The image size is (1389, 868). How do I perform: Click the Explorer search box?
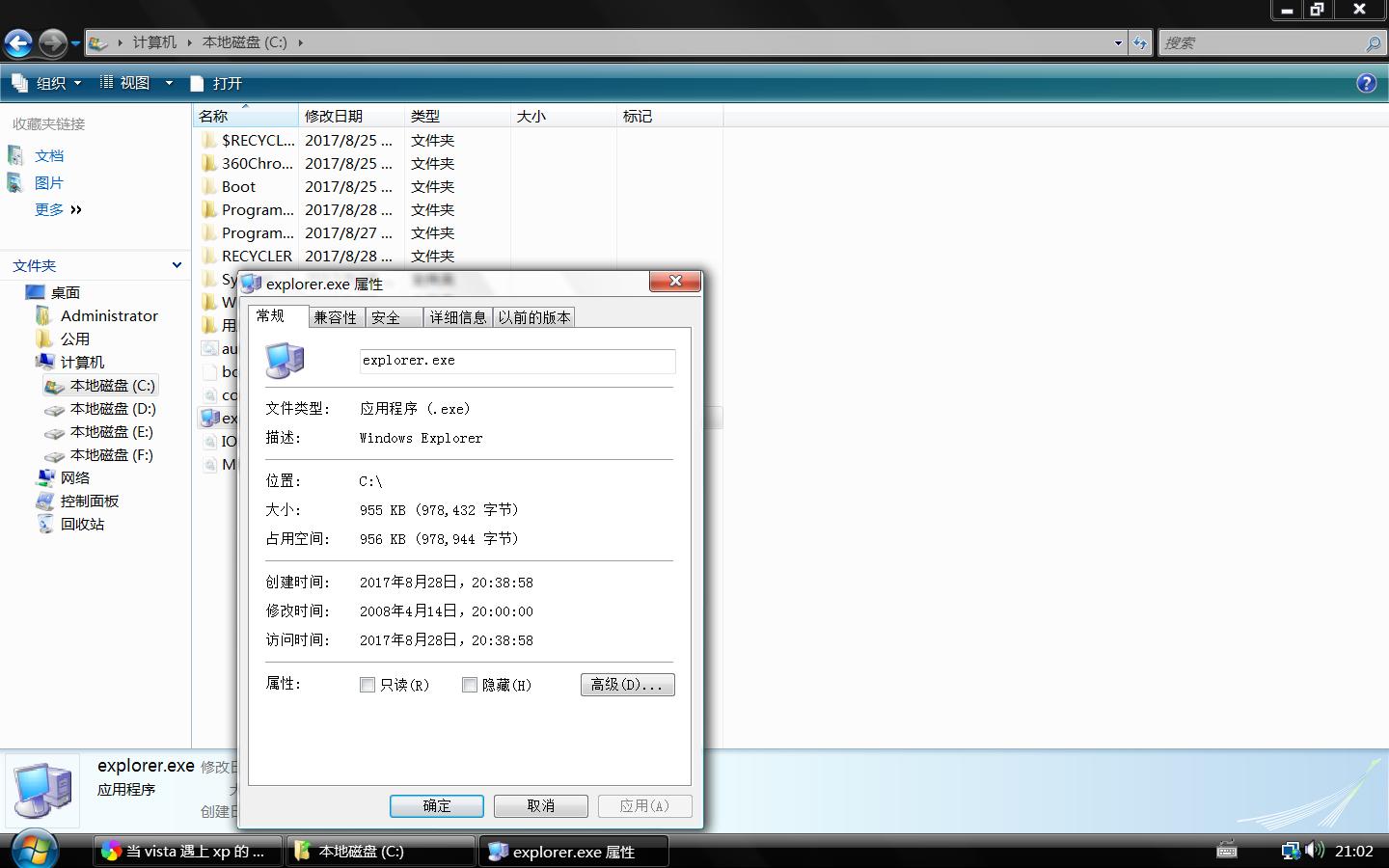click(1271, 43)
